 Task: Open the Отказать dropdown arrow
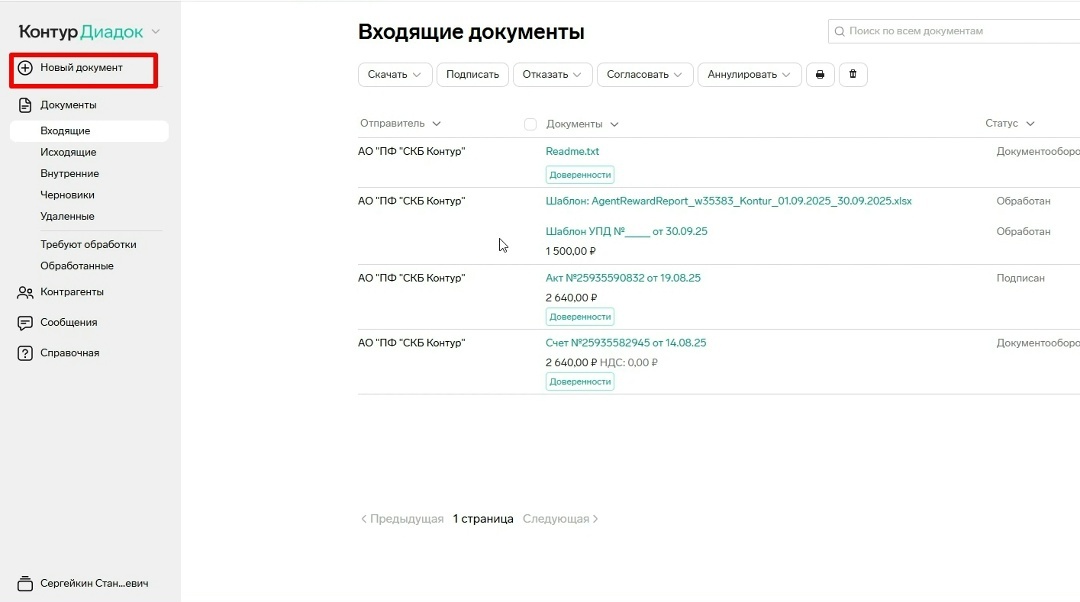578,74
